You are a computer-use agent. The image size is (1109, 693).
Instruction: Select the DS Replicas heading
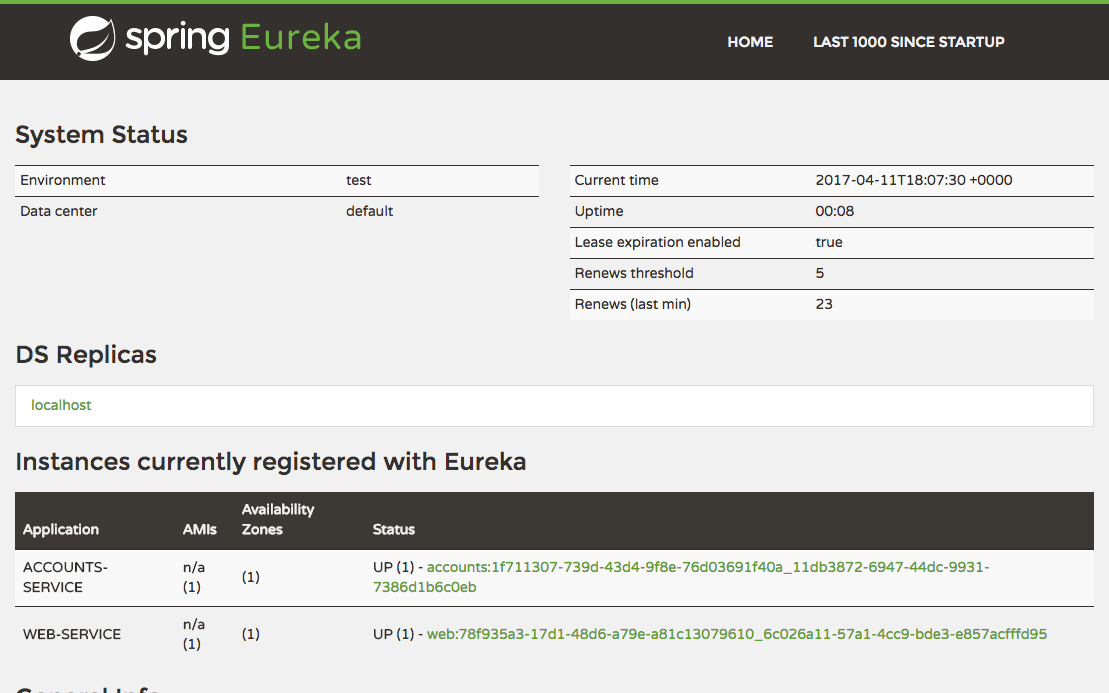tap(86, 354)
